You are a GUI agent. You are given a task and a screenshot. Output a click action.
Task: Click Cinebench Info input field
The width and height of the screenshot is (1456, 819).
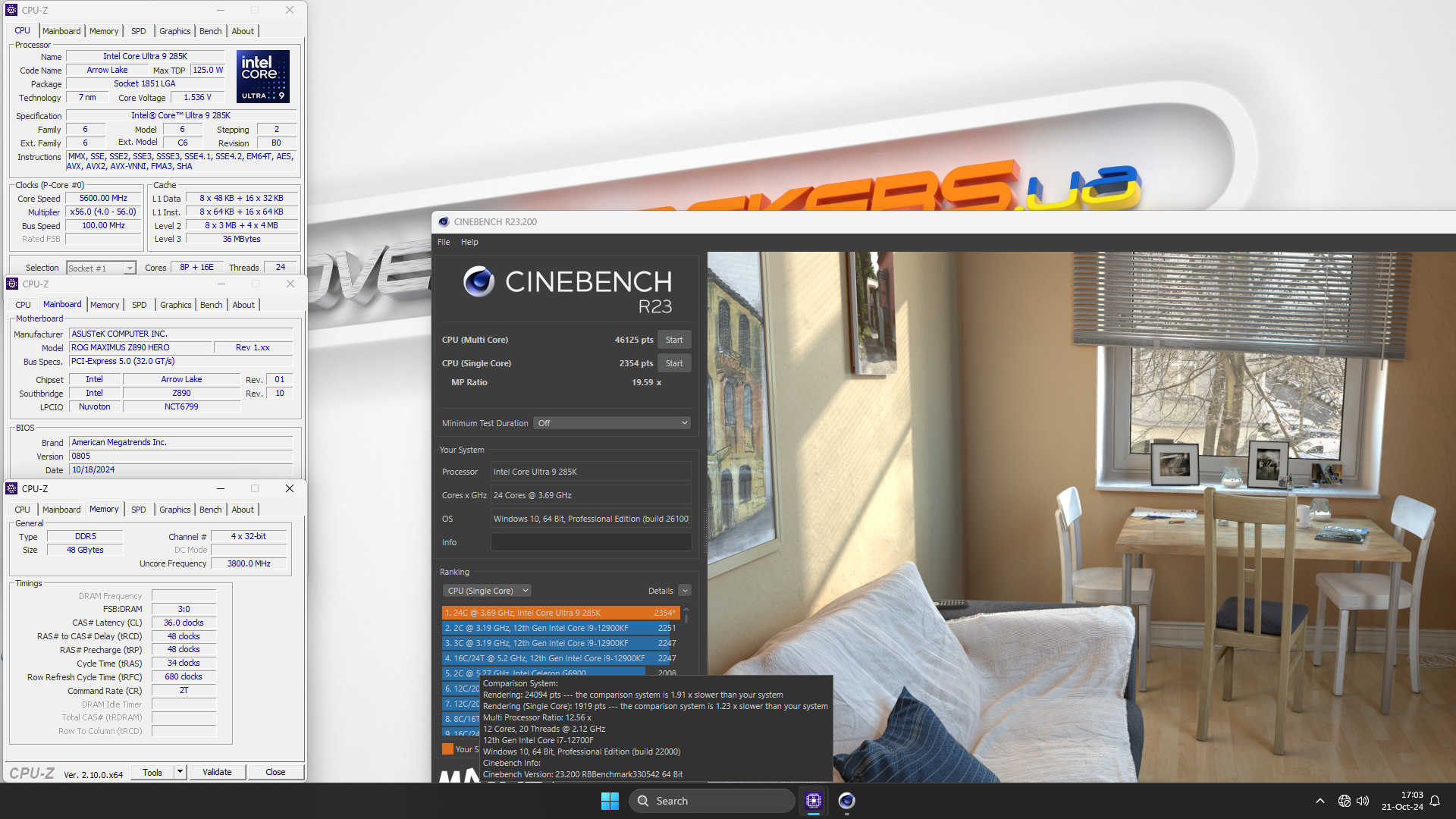coord(591,542)
